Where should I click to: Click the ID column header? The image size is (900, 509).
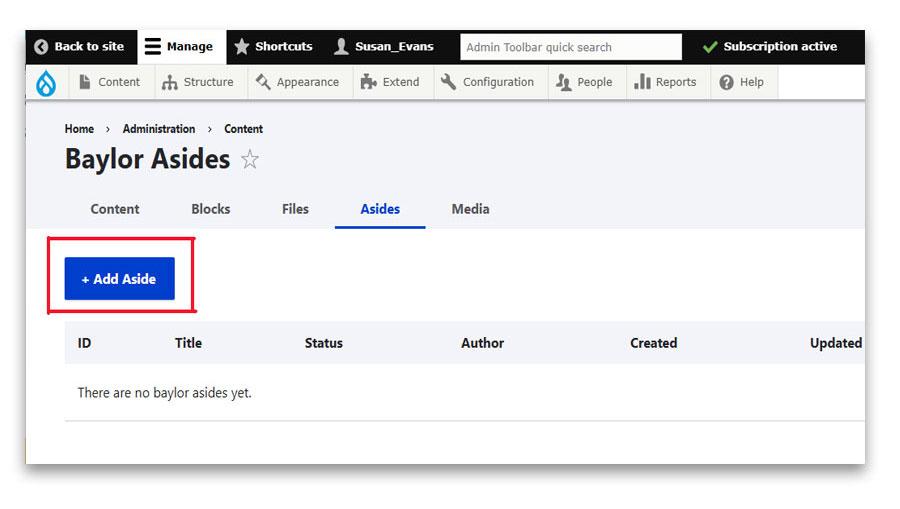(x=84, y=343)
